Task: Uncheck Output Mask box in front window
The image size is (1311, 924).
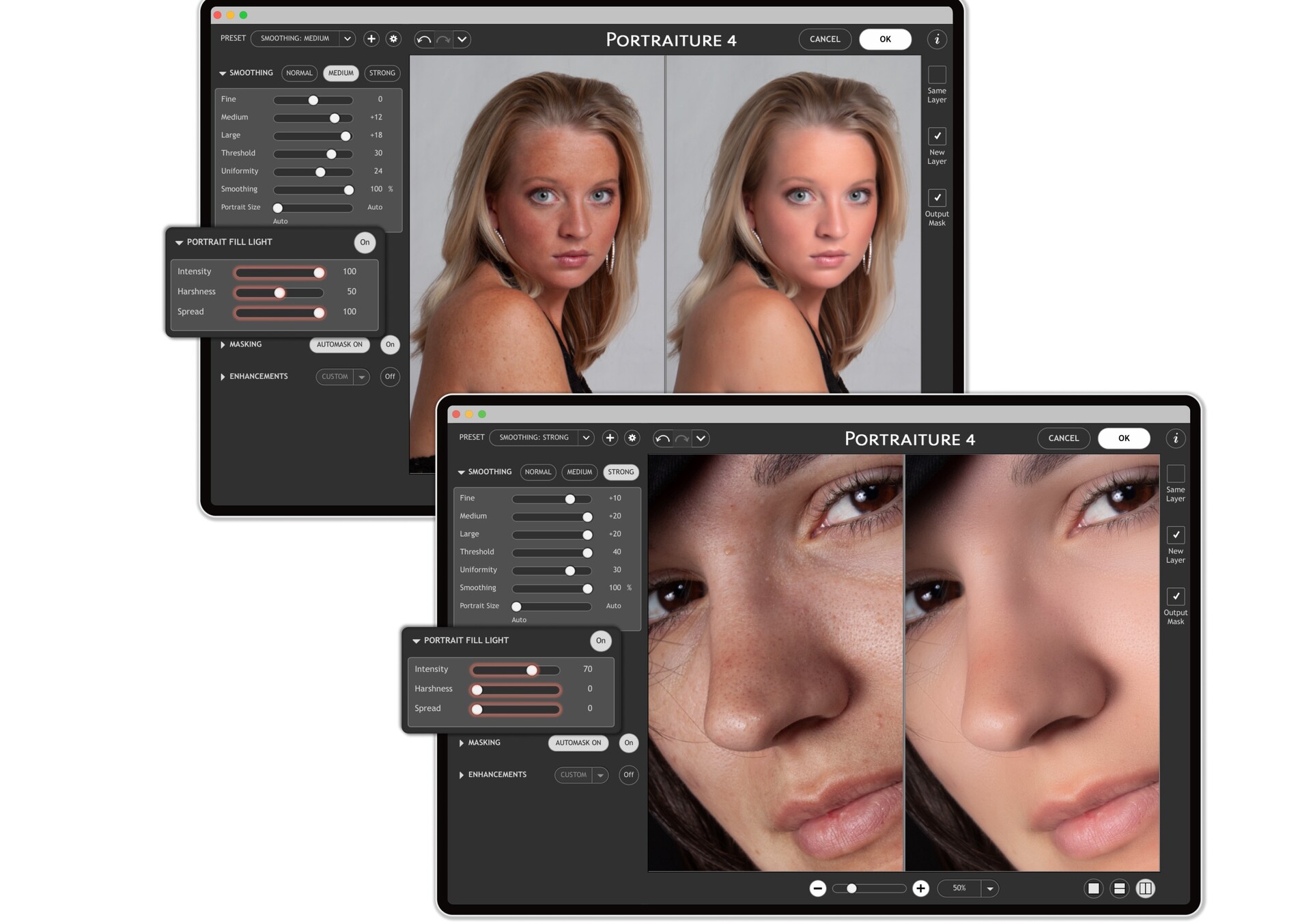Action: tap(1176, 596)
